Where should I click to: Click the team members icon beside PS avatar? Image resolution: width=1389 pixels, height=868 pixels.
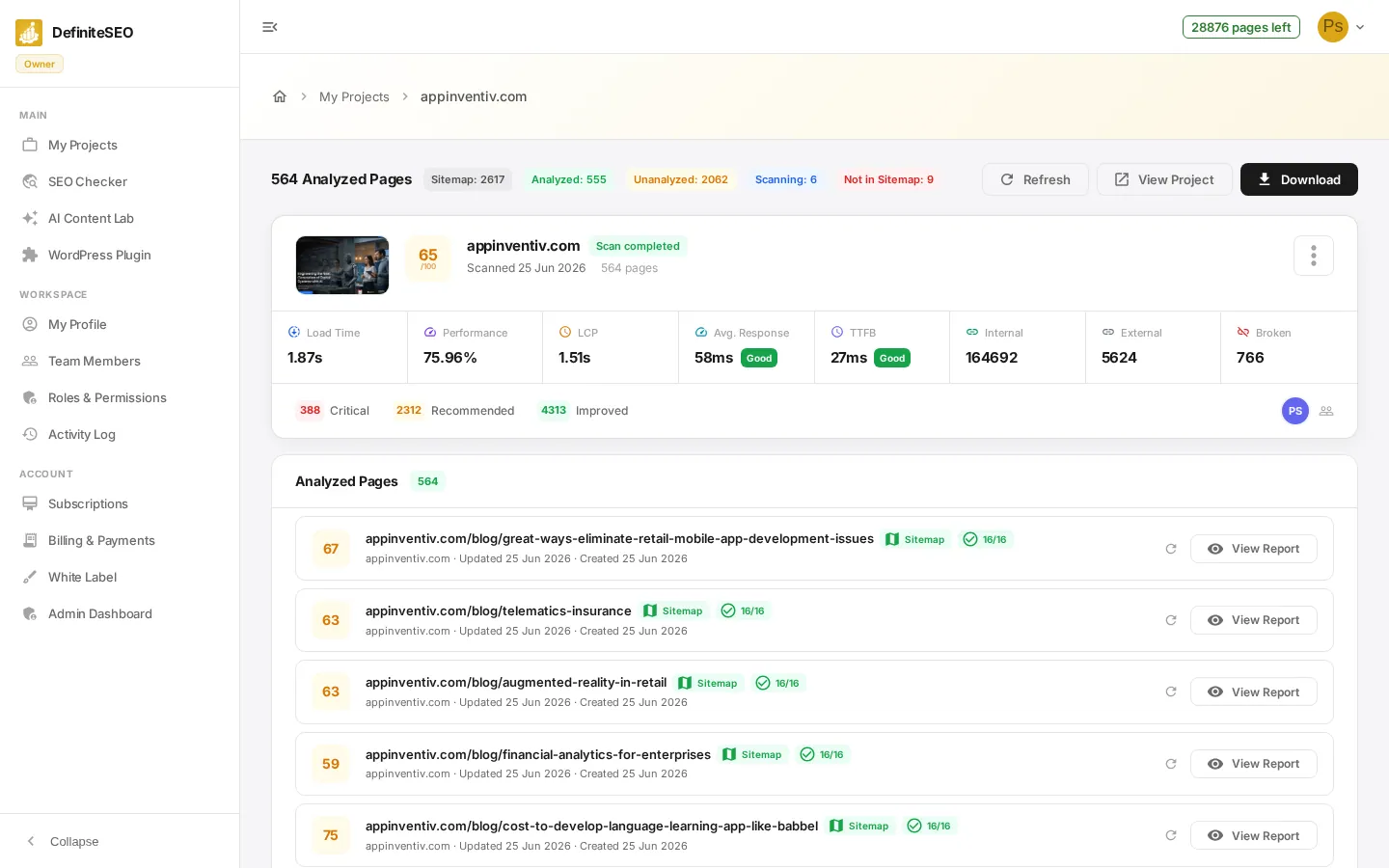click(x=1326, y=411)
